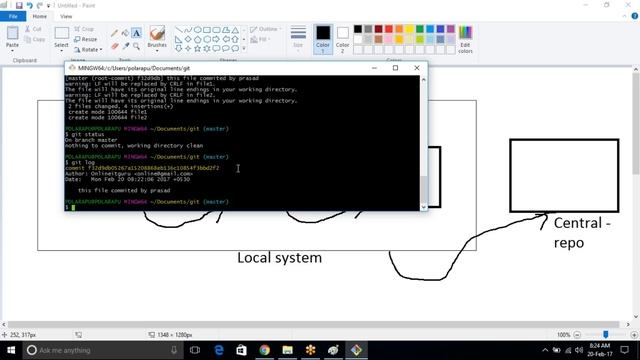Choose the purple palette swatch
This screenshot has width=640, height=360.
pyautogui.click(x=451, y=29)
